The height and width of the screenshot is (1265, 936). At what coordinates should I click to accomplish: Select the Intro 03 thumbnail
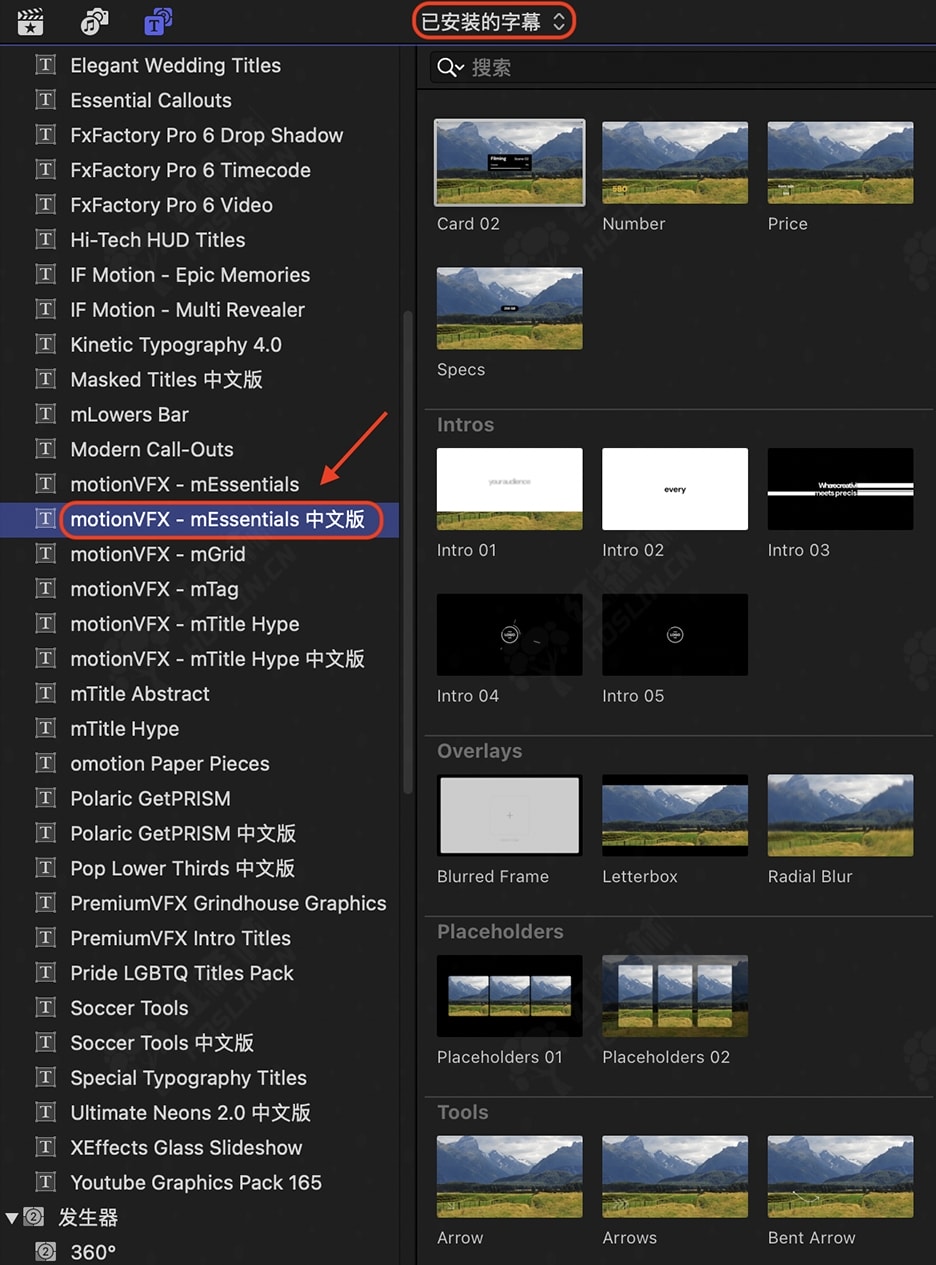840,489
